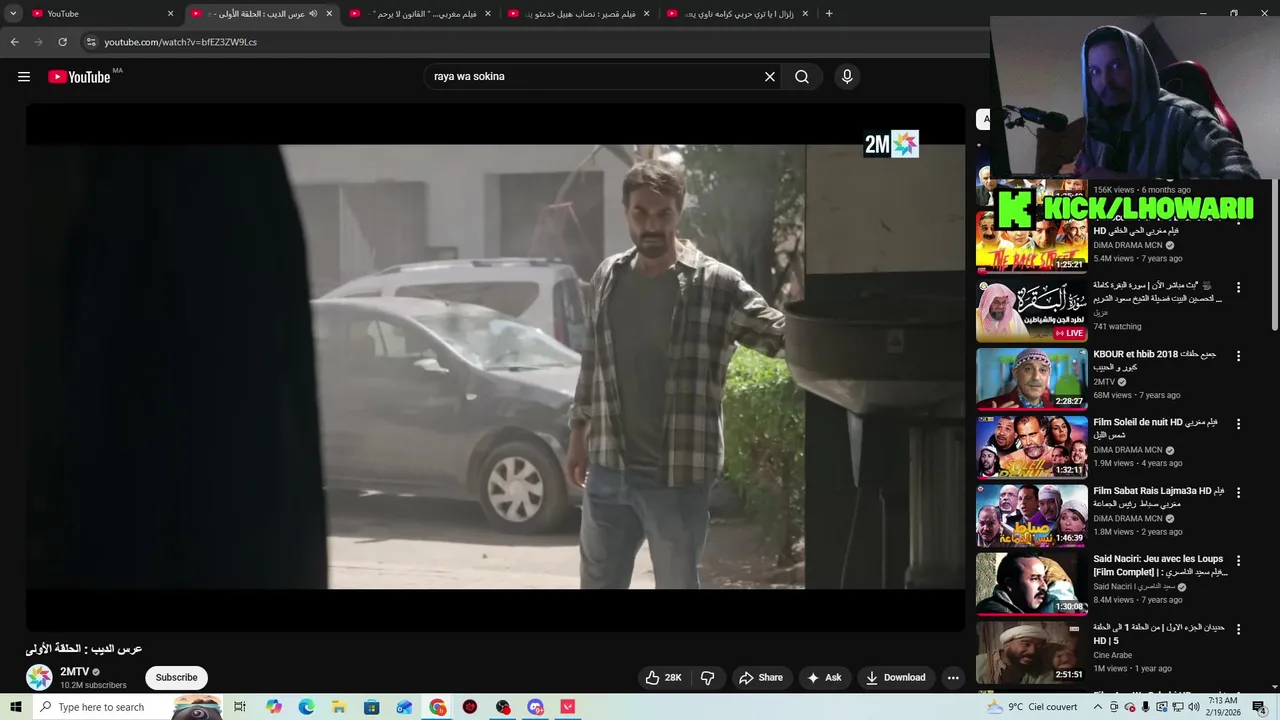The image size is (1280, 720).
Task: Open KBOUR et hbib thumbnail 2:28:27
Action: pos(1032,379)
